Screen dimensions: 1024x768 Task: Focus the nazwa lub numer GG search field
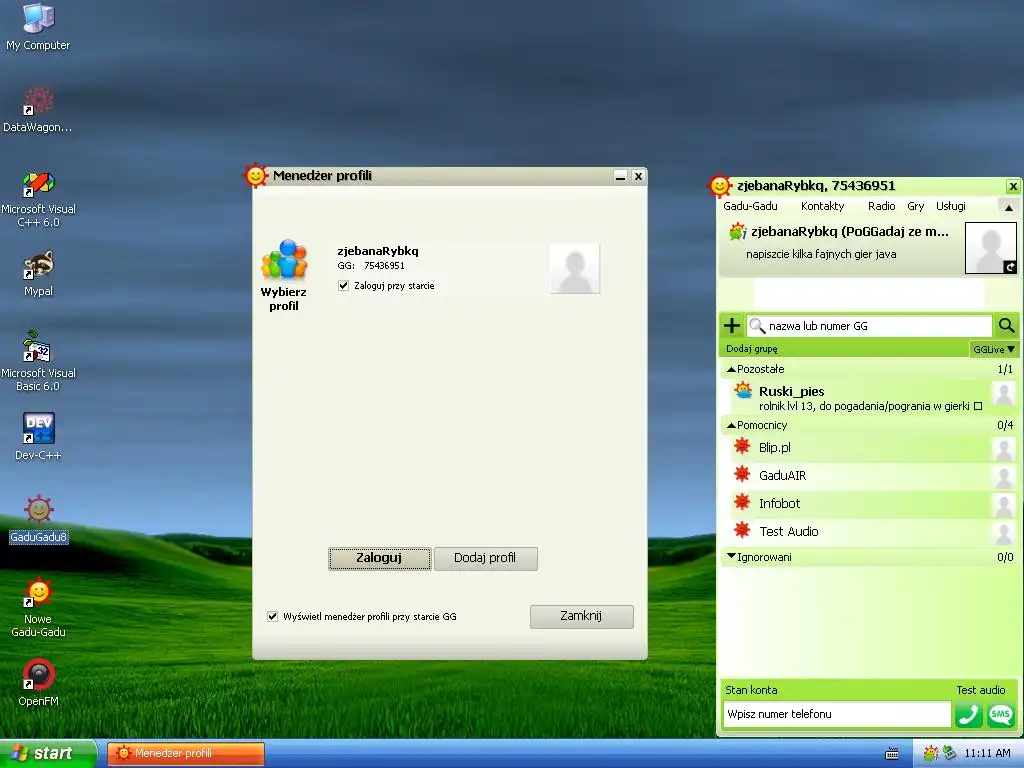click(x=869, y=326)
